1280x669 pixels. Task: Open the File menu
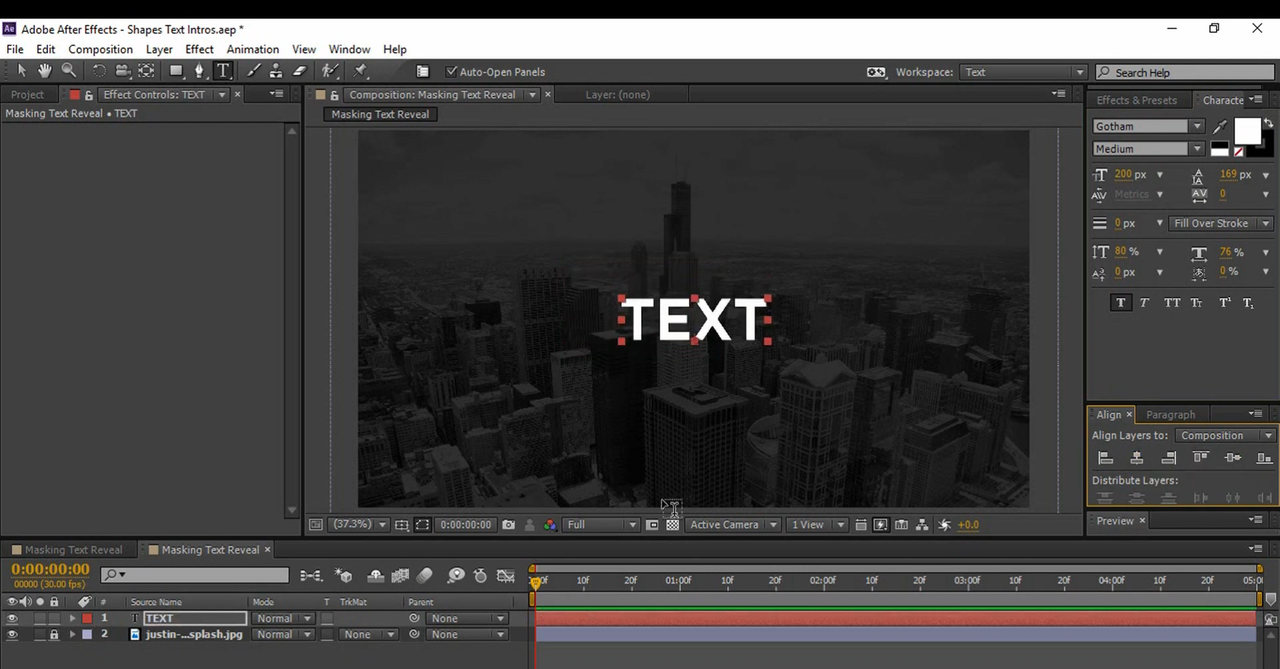15,49
